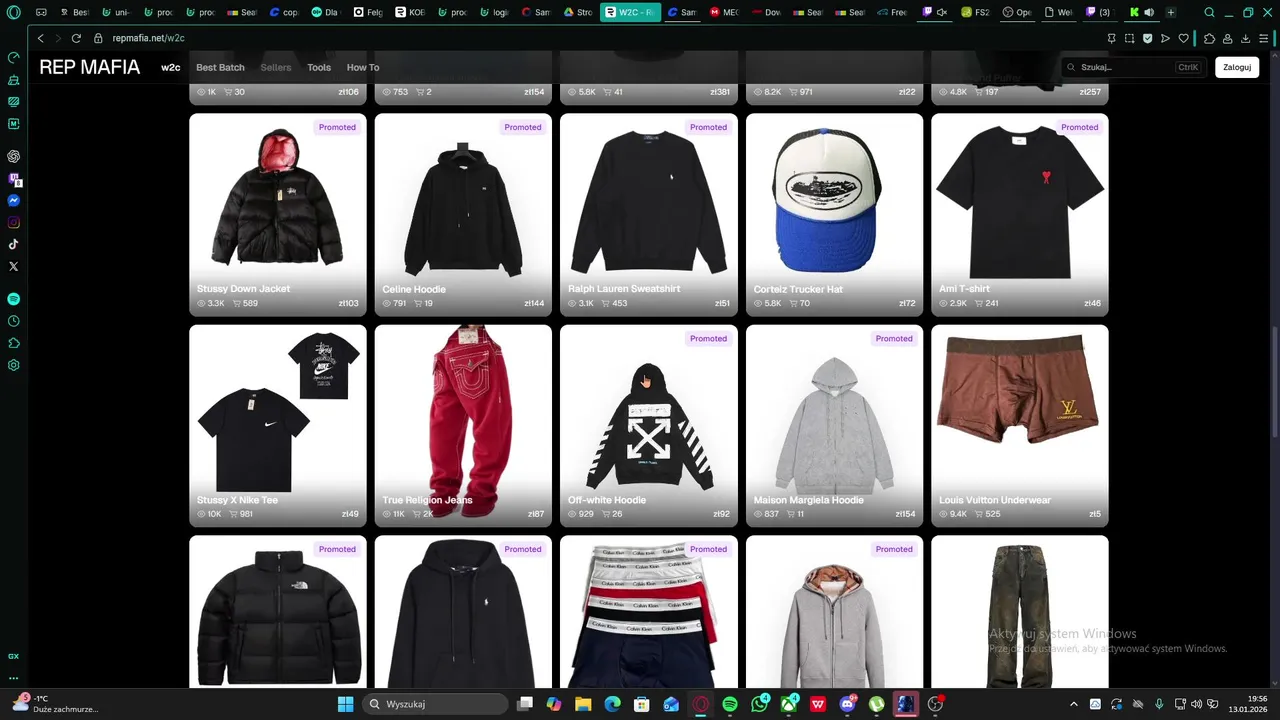Screen dimensions: 1280x720
Task: Open Twitch icon in Opera sidebar
Action: [14, 179]
